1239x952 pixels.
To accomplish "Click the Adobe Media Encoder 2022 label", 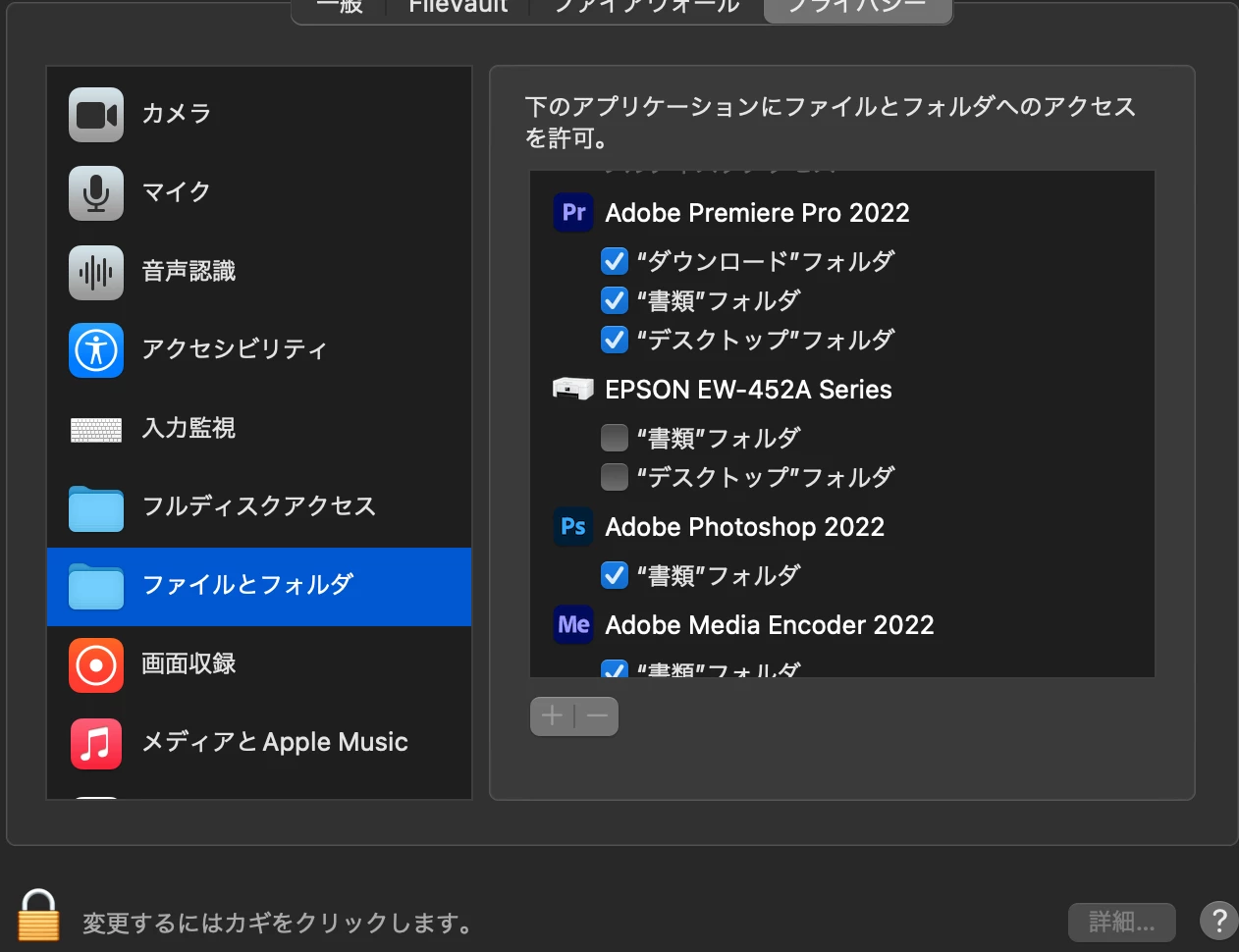I will point(770,625).
